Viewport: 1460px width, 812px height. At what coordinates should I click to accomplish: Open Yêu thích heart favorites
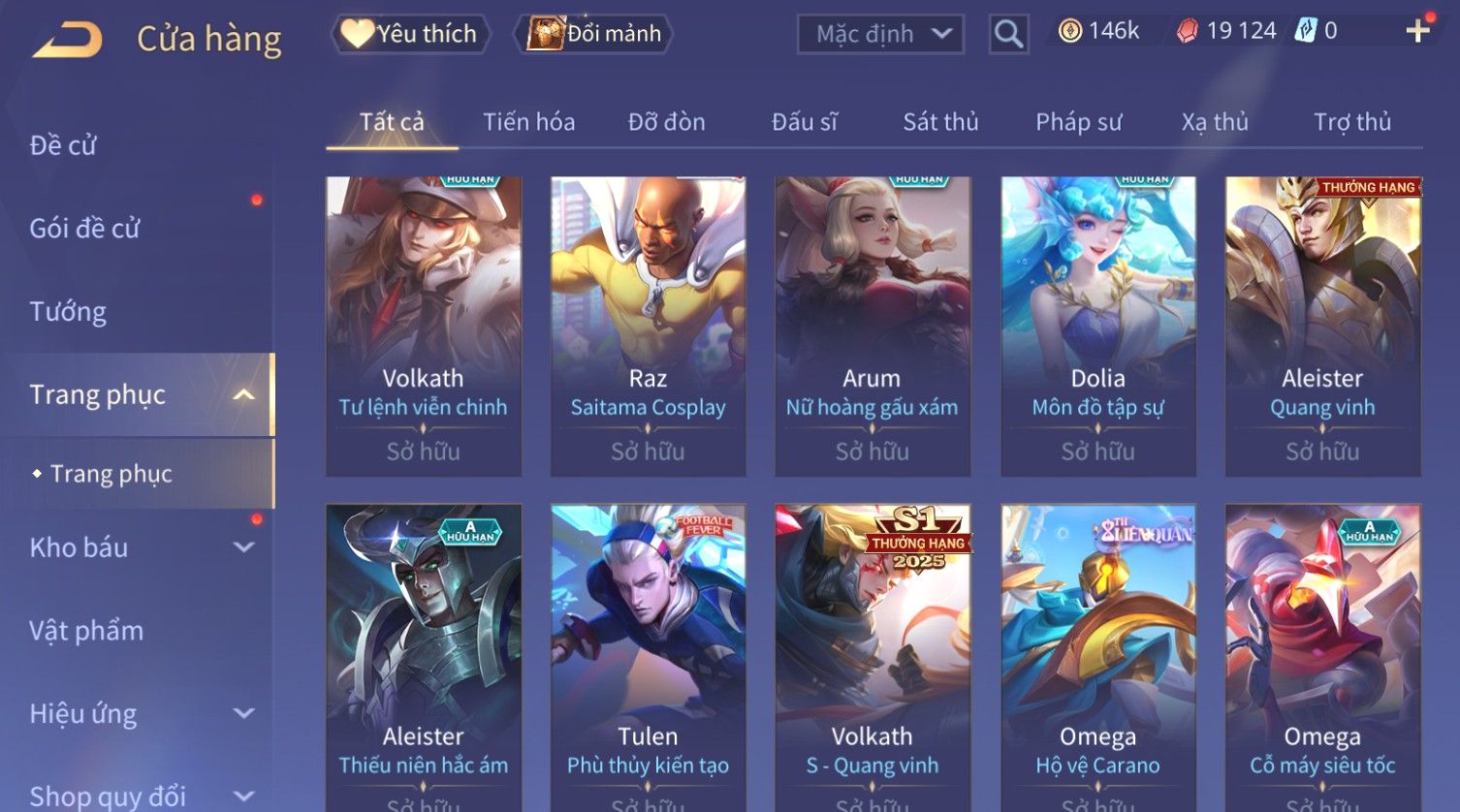(x=410, y=34)
